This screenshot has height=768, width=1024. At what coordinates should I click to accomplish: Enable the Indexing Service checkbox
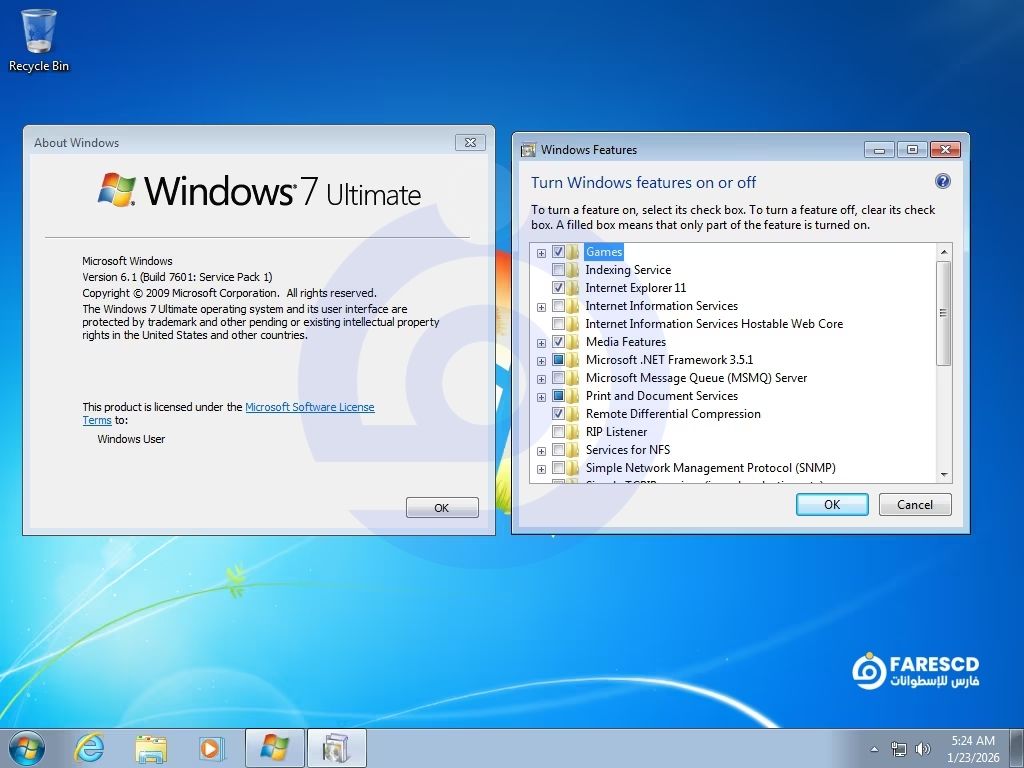click(558, 270)
